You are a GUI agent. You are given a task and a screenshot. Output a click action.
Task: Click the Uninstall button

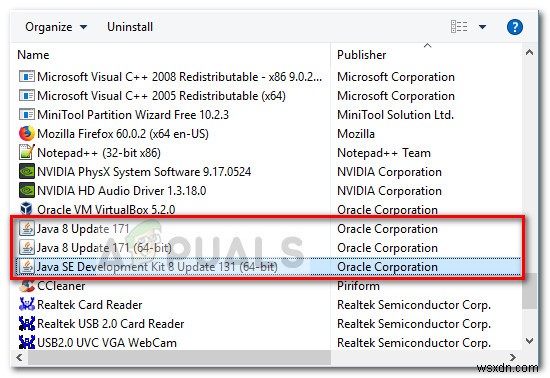(130, 27)
